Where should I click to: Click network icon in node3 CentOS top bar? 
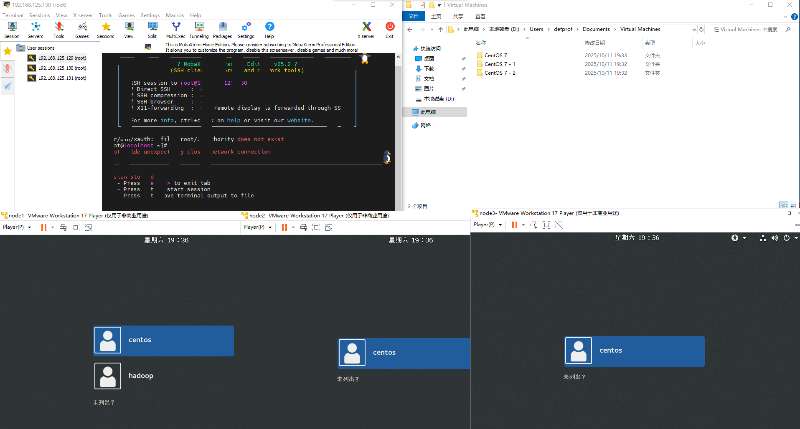click(x=763, y=238)
